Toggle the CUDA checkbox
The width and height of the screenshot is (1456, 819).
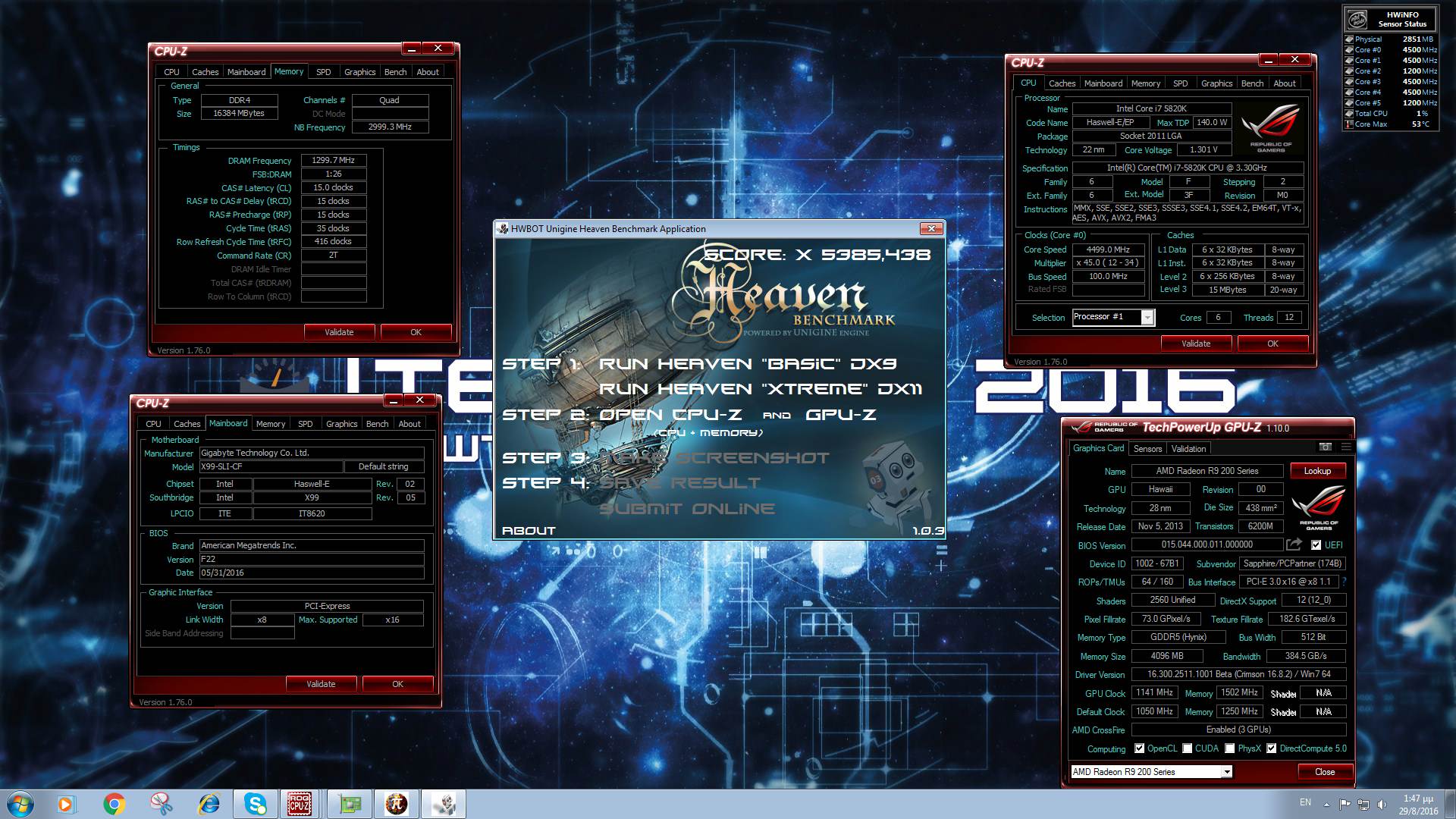click(1188, 748)
